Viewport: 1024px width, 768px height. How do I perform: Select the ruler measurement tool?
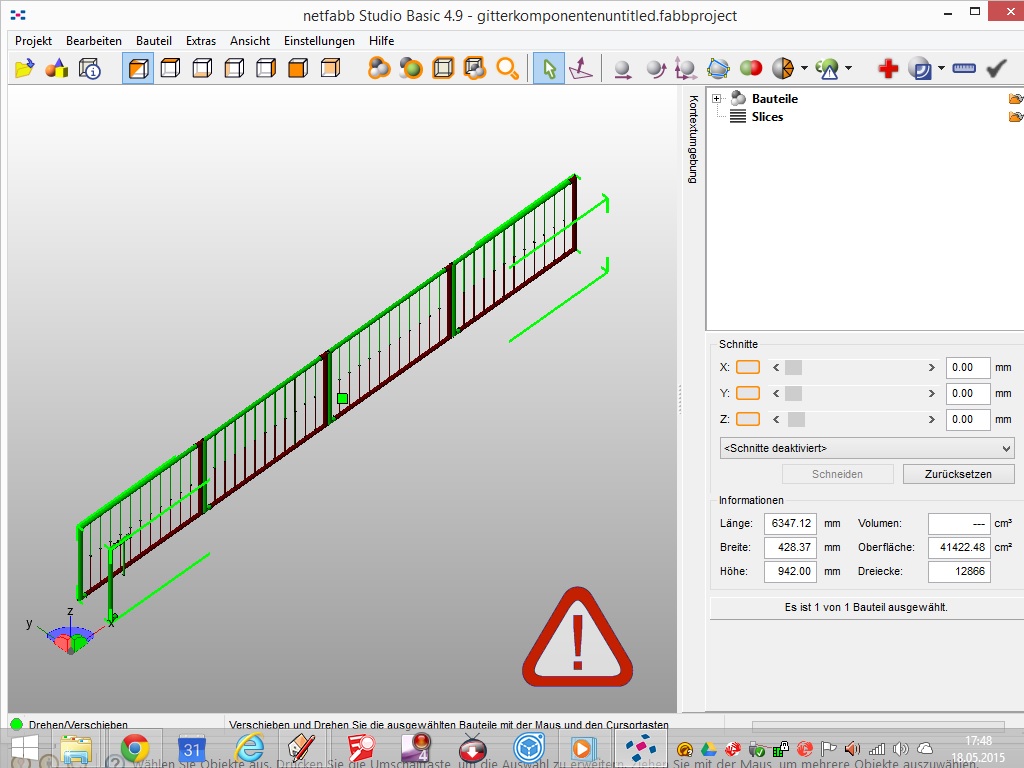[964, 68]
